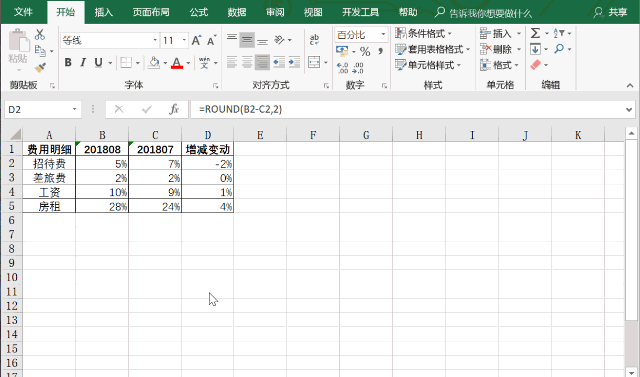Switch to the 插入 Insert tab

coord(104,12)
